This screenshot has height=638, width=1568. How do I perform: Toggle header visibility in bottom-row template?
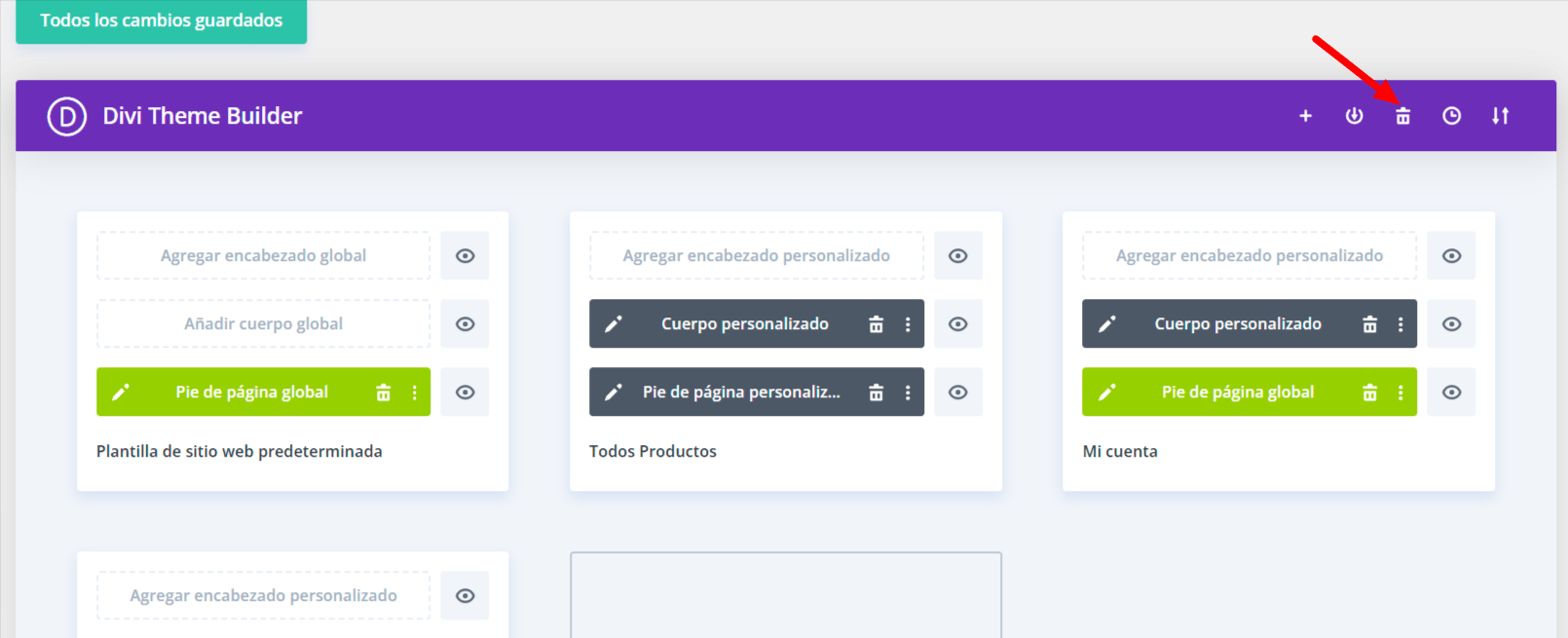466,595
